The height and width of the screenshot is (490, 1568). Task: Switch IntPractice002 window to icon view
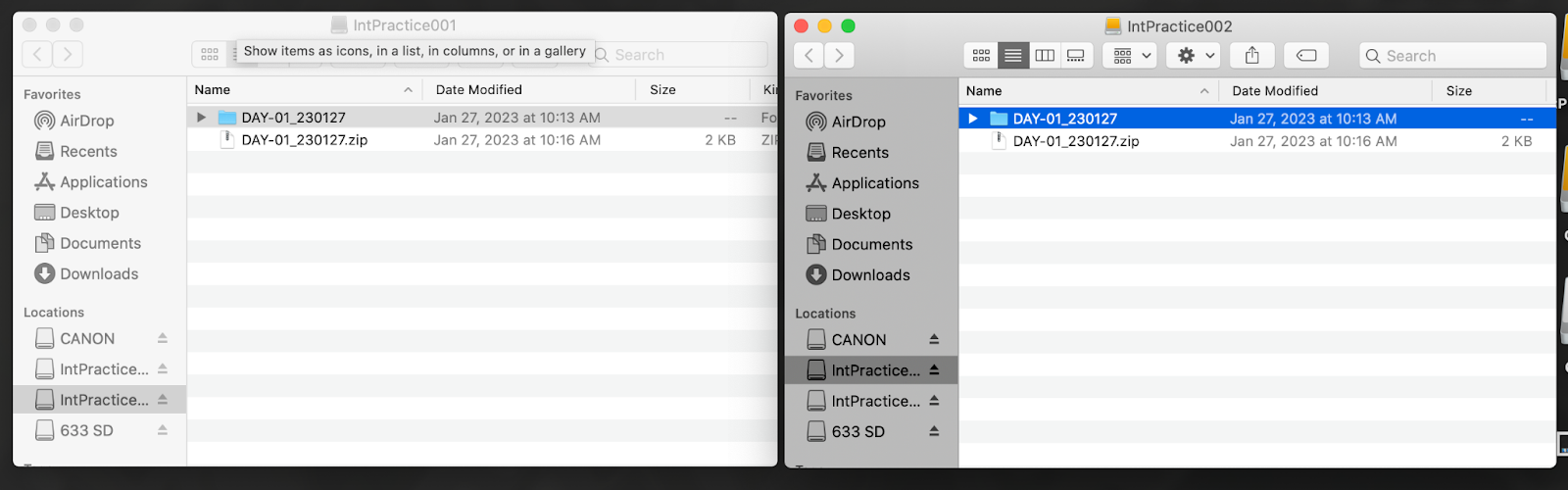[x=981, y=56]
